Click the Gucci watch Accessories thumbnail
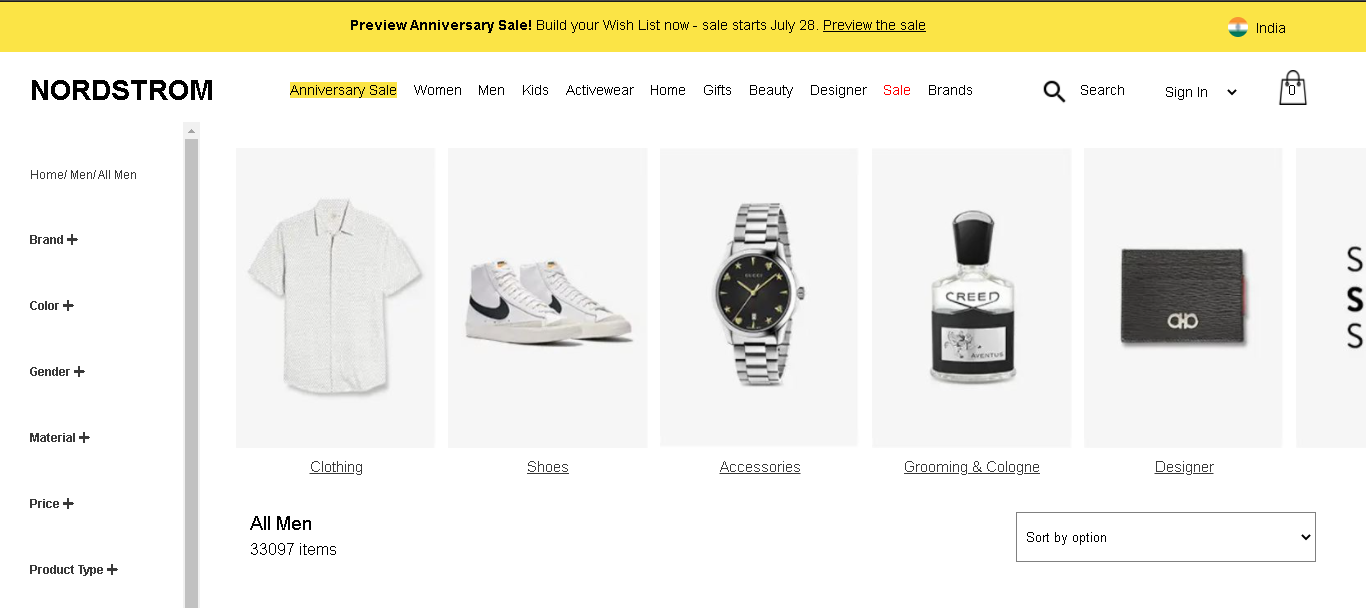Viewport: 1366px width, 608px height. pyautogui.click(x=759, y=297)
